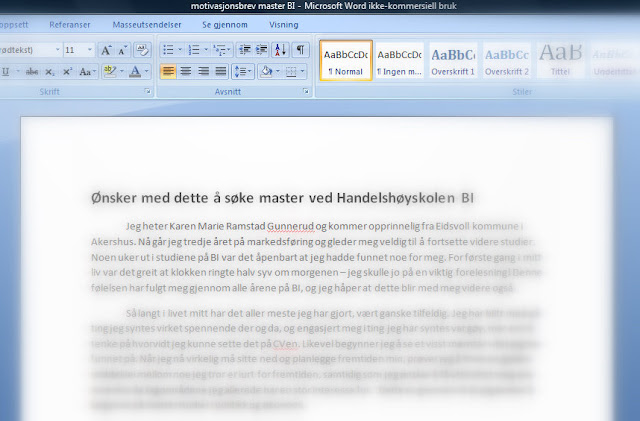Click the Shrink Font icon
Viewport: 640px width, 421px height.
pos(122,50)
